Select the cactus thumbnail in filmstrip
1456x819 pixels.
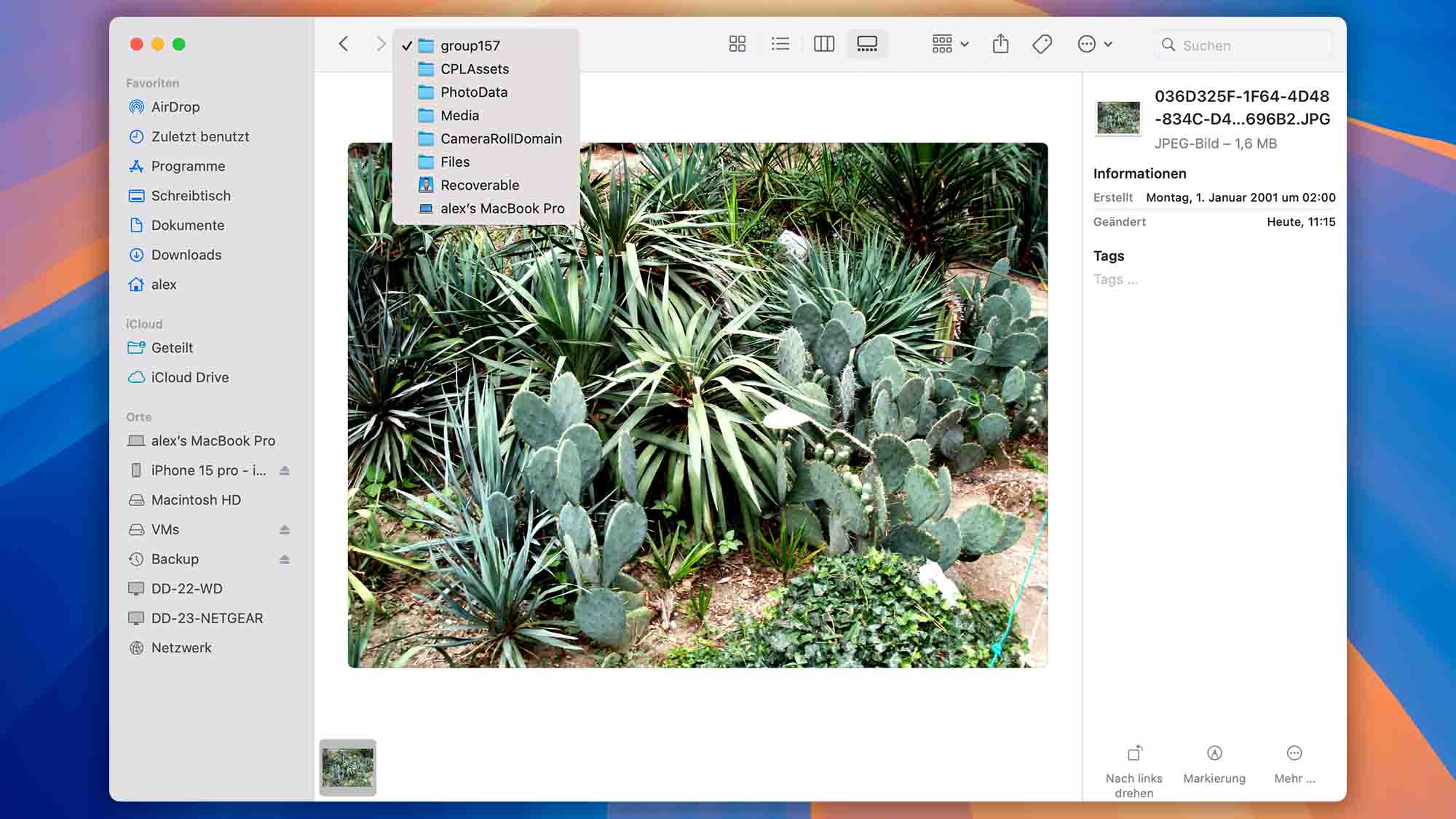point(348,768)
